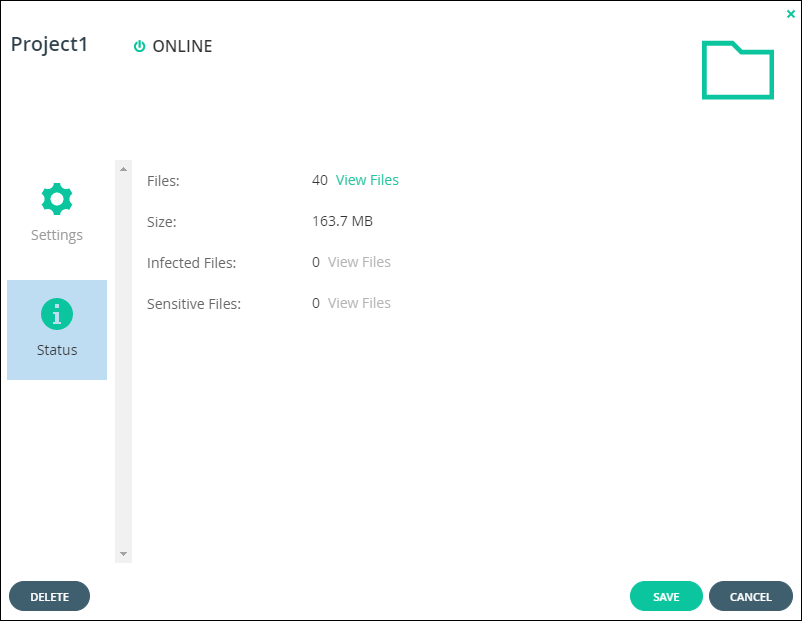The image size is (802, 621).
Task: Click the scrollbar down arrow
Action: [x=123, y=554]
